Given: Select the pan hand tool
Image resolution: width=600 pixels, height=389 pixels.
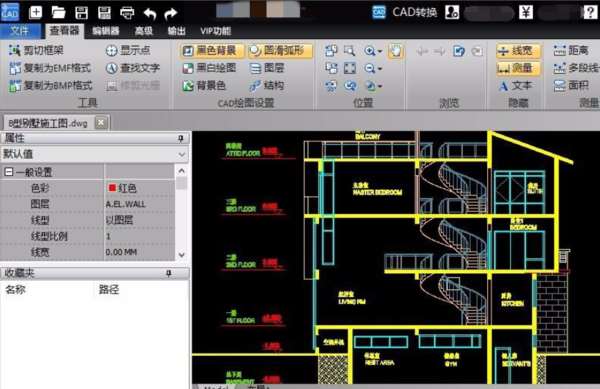Looking at the screenshot, I should [395, 50].
